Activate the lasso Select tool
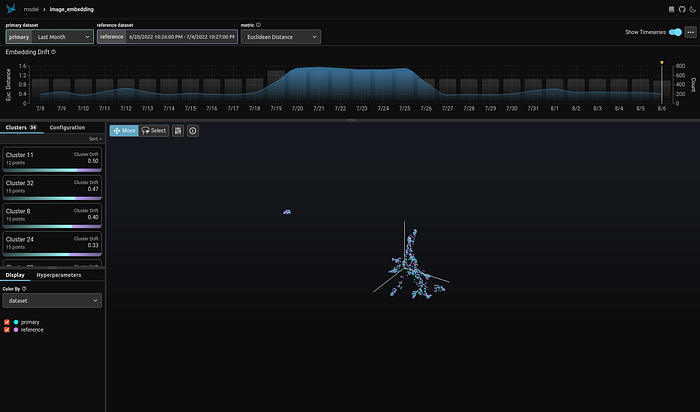This screenshot has height=412, width=700. [x=154, y=131]
